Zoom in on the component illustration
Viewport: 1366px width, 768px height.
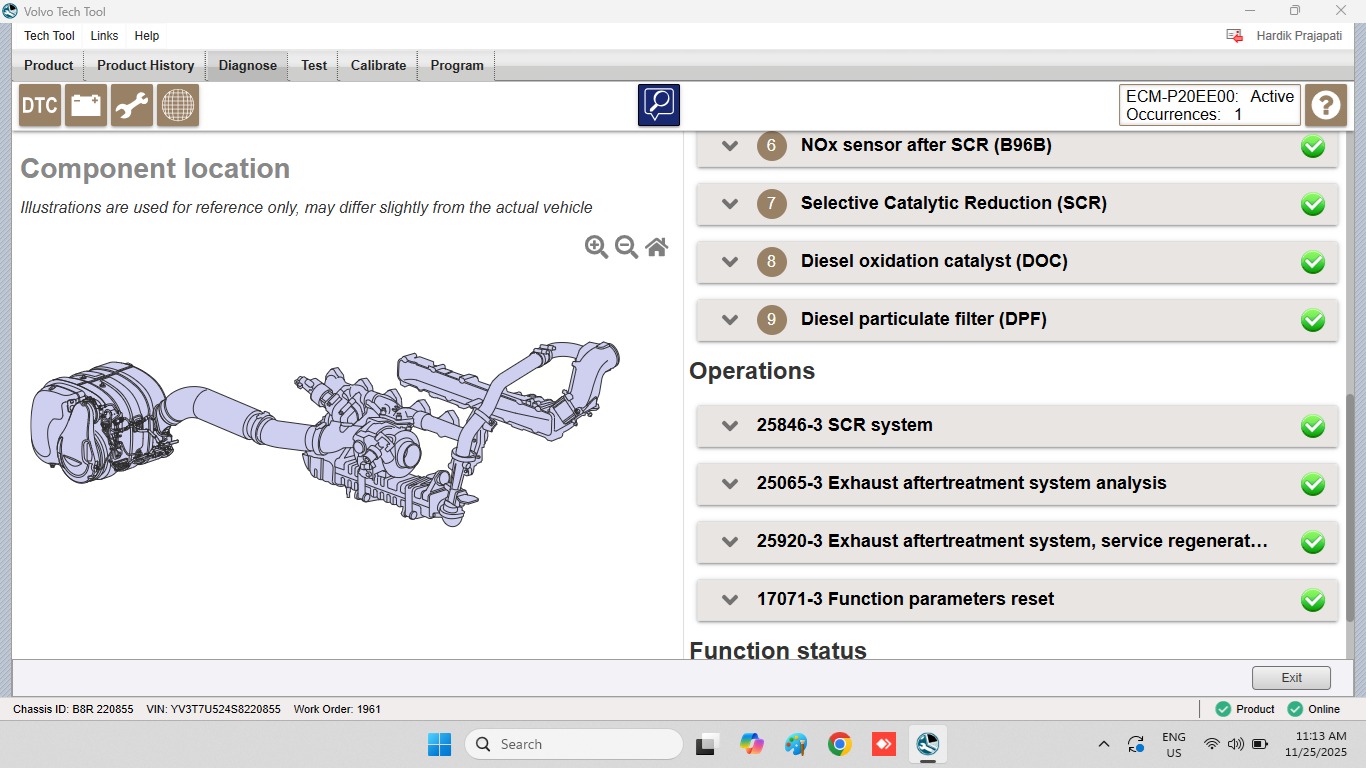tap(596, 247)
